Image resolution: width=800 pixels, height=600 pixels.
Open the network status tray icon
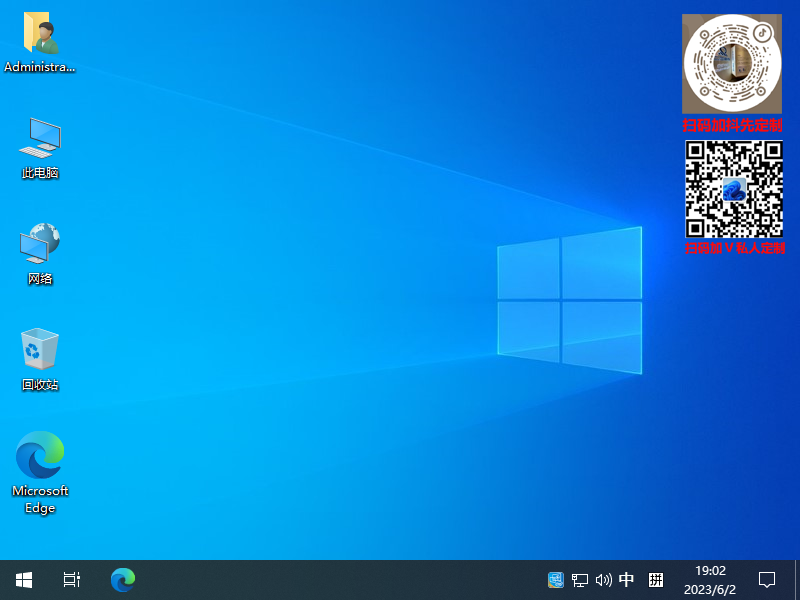coord(580,580)
